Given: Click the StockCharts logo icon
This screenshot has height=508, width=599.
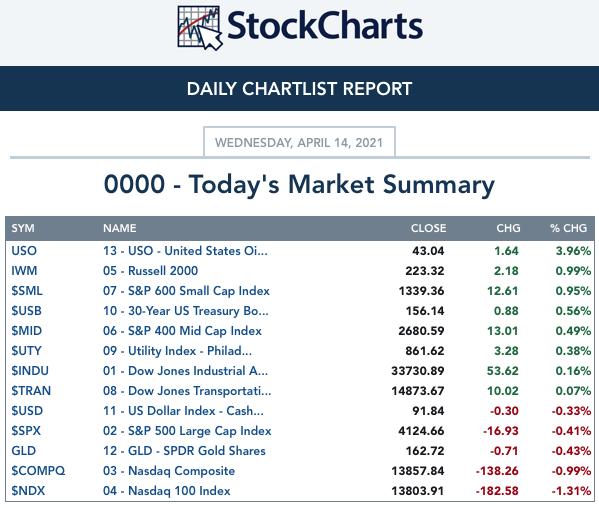Looking at the screenshot, I should [x=199, y=28].
